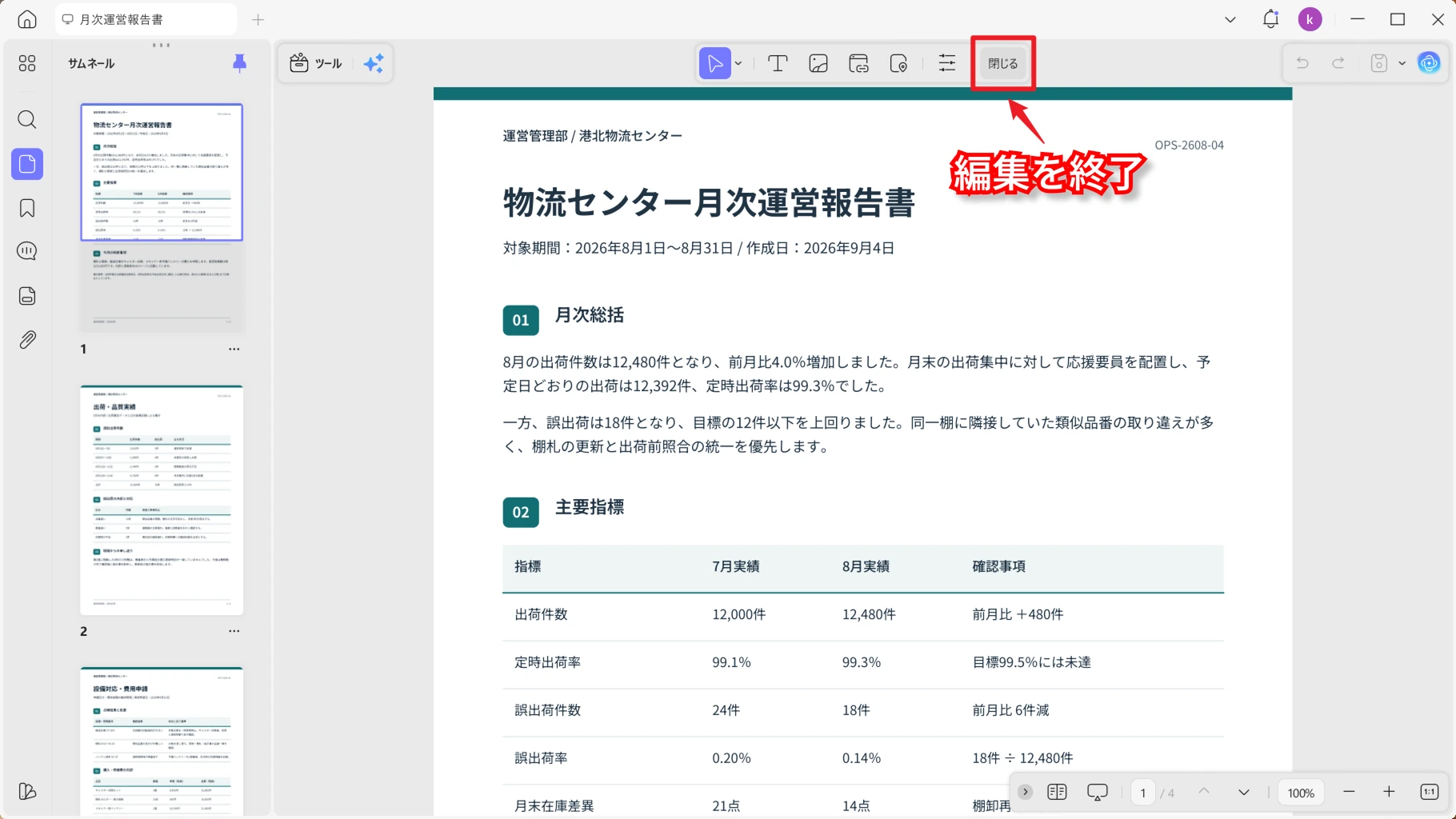This screenshot has width=1456, height=819.
Task: Open the edit settings sliders icon
Action: click(x=947, y=63)
